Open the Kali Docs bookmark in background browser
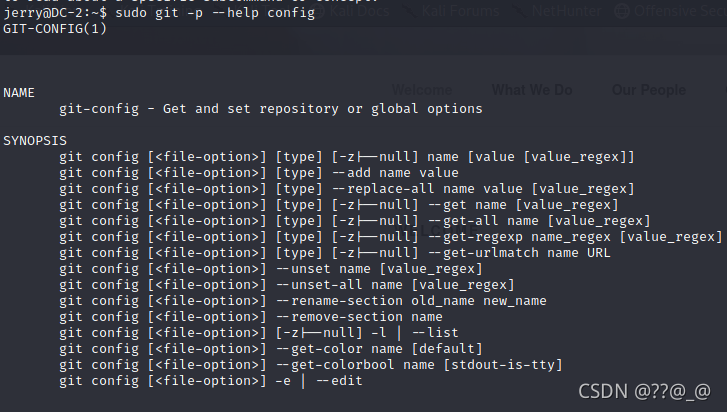Viewport: 727px width, 412px height. (352, 11)
